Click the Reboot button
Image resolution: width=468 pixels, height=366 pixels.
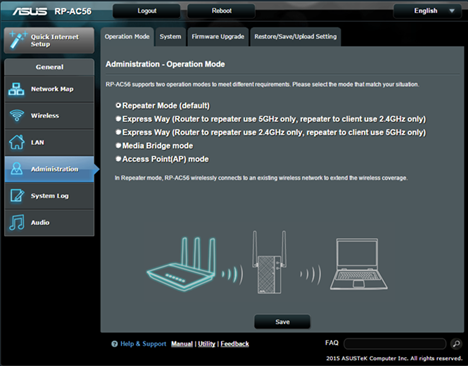(x=221, y=11)
